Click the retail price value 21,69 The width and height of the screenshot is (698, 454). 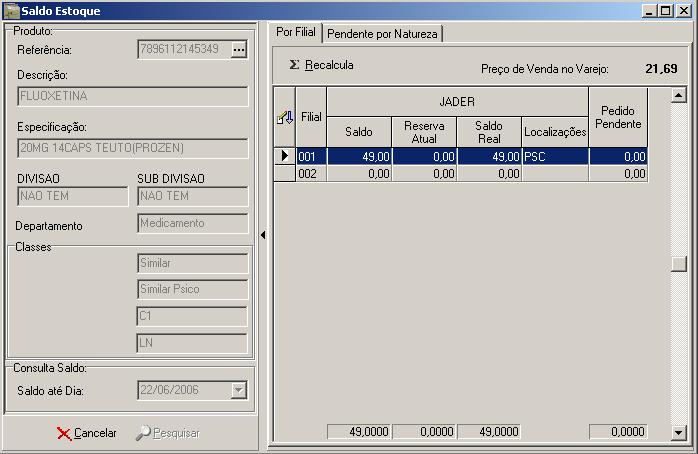(x=661, y=69)
